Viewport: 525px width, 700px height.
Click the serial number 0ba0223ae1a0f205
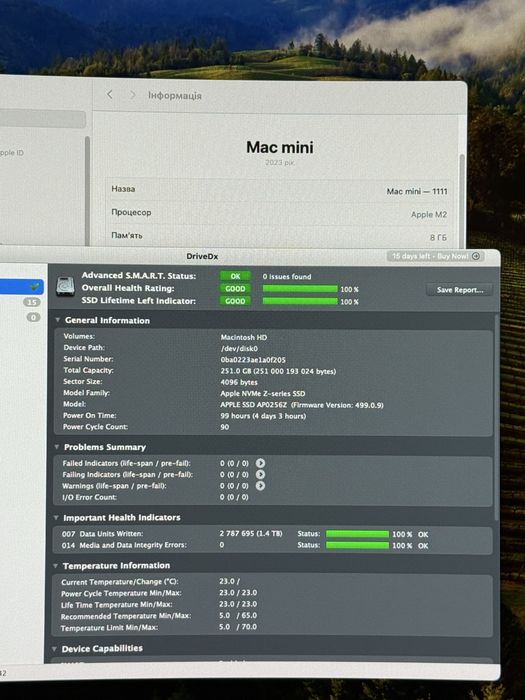point(253,360)
